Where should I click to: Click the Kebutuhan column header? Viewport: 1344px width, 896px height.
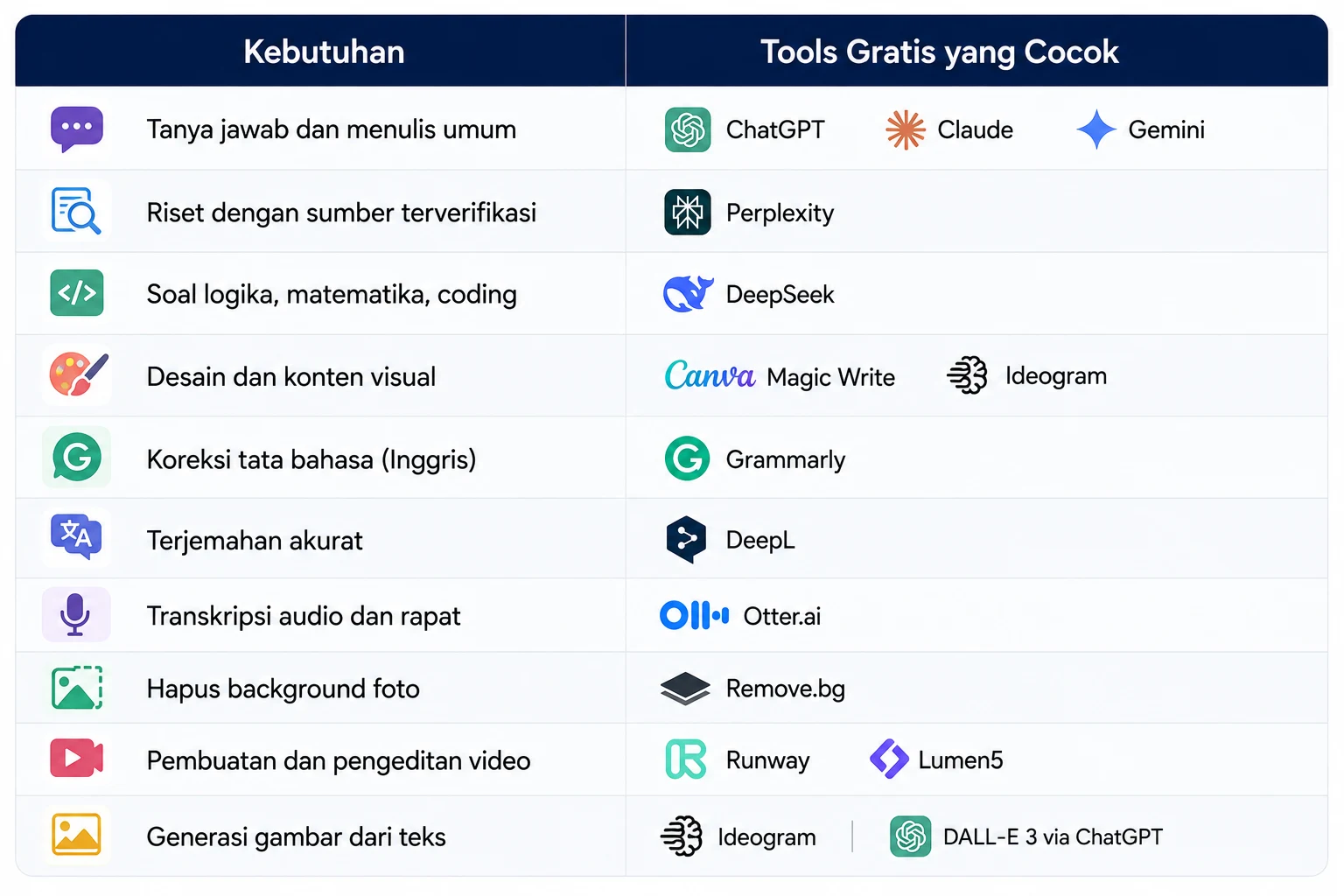324,52
